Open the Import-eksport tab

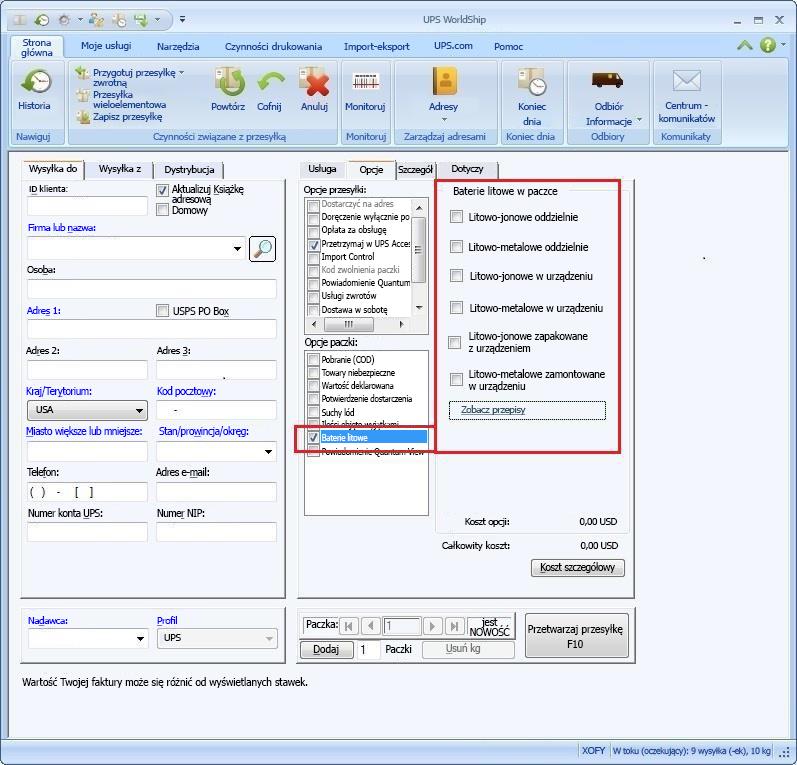(377, 46)
